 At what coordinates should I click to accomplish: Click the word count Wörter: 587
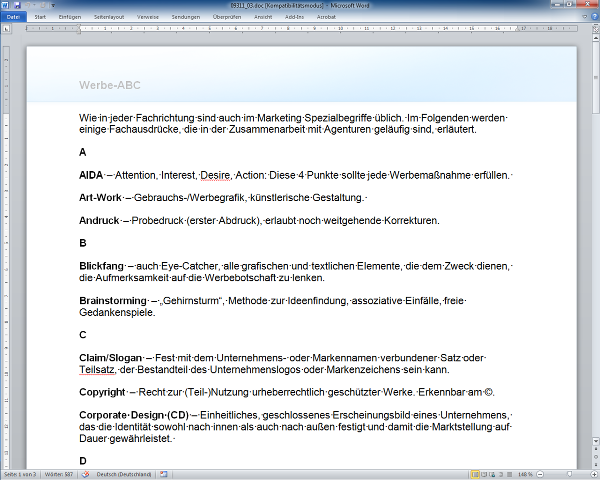pos(59,473)
